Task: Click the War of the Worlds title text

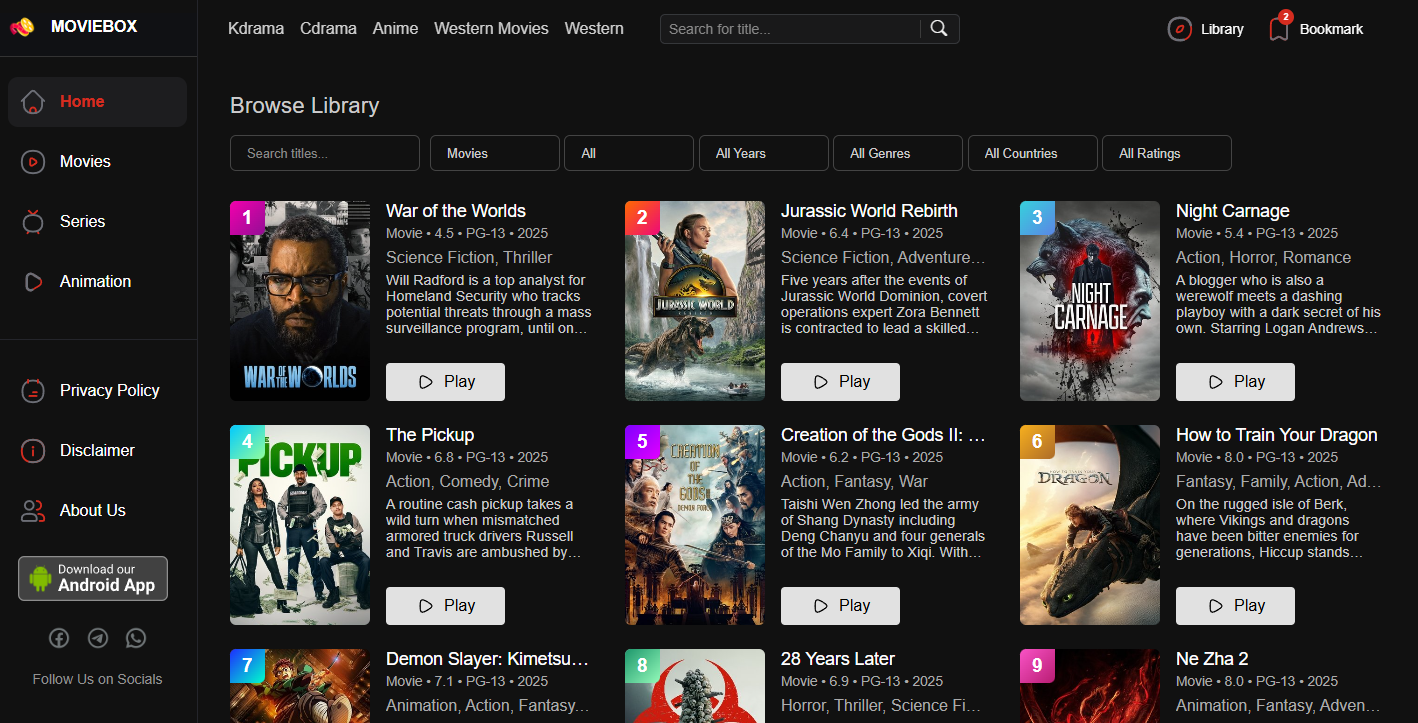Action: 456,211
